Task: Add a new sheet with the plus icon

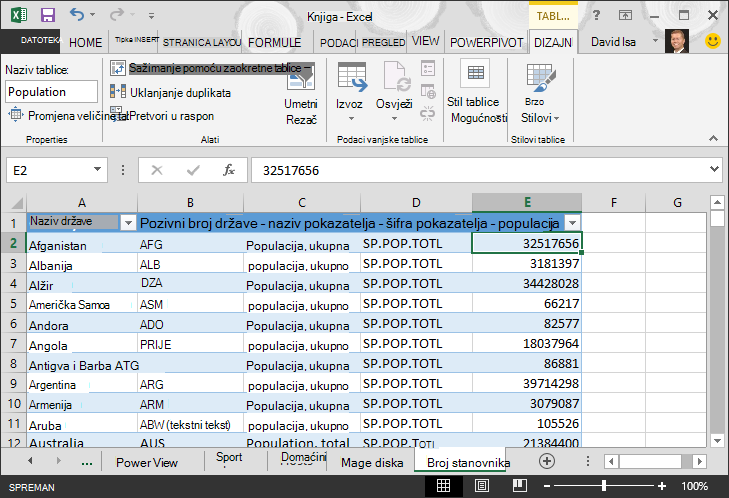Action: pos(547,461)
